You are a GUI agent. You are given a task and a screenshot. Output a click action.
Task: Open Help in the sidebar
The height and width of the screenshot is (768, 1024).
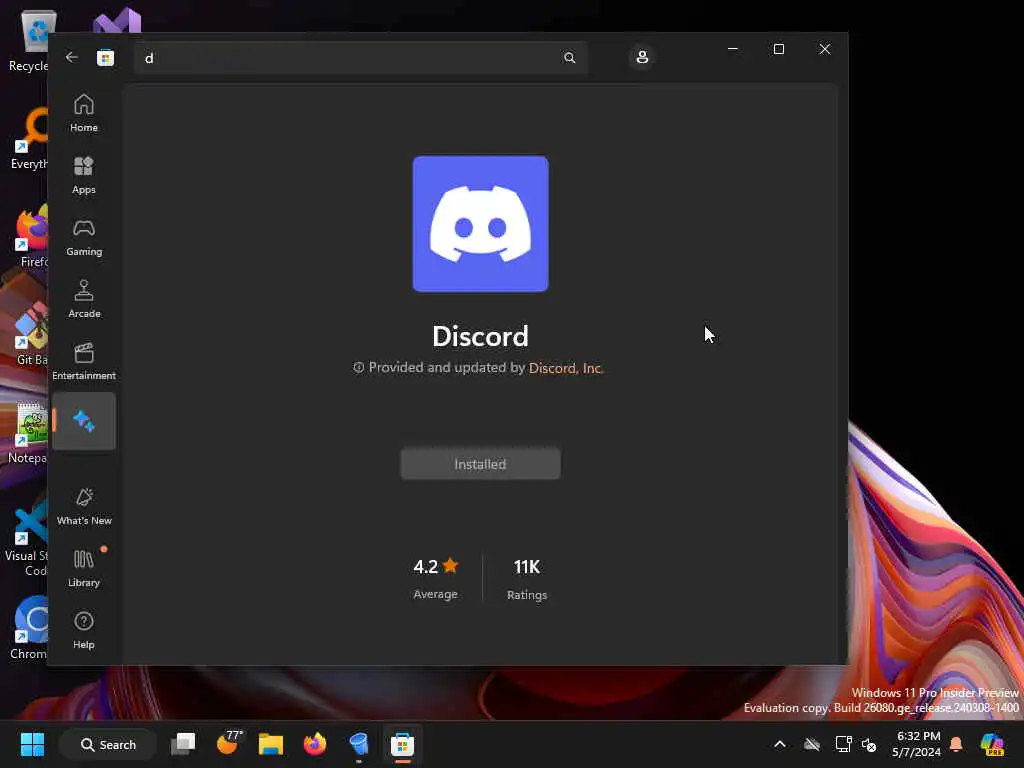click(84, 630)
